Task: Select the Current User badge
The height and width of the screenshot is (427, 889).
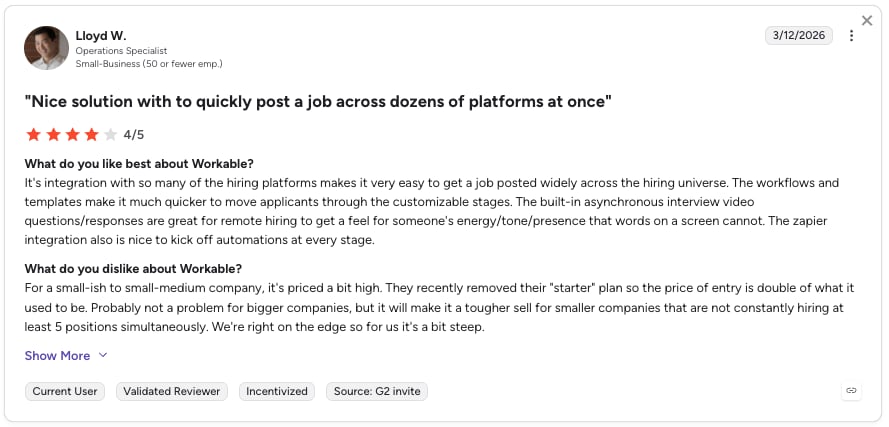Action: coord(65,391)
